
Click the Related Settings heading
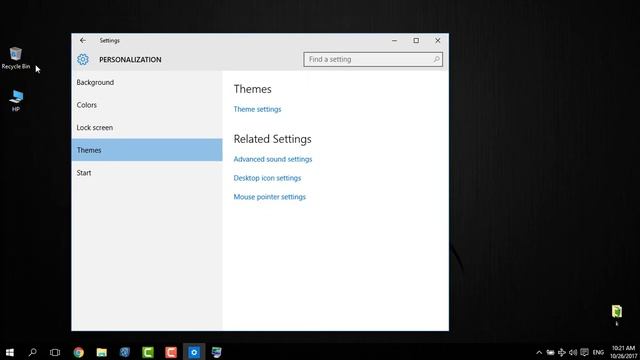pyautogui.click(x=272, y=139)
